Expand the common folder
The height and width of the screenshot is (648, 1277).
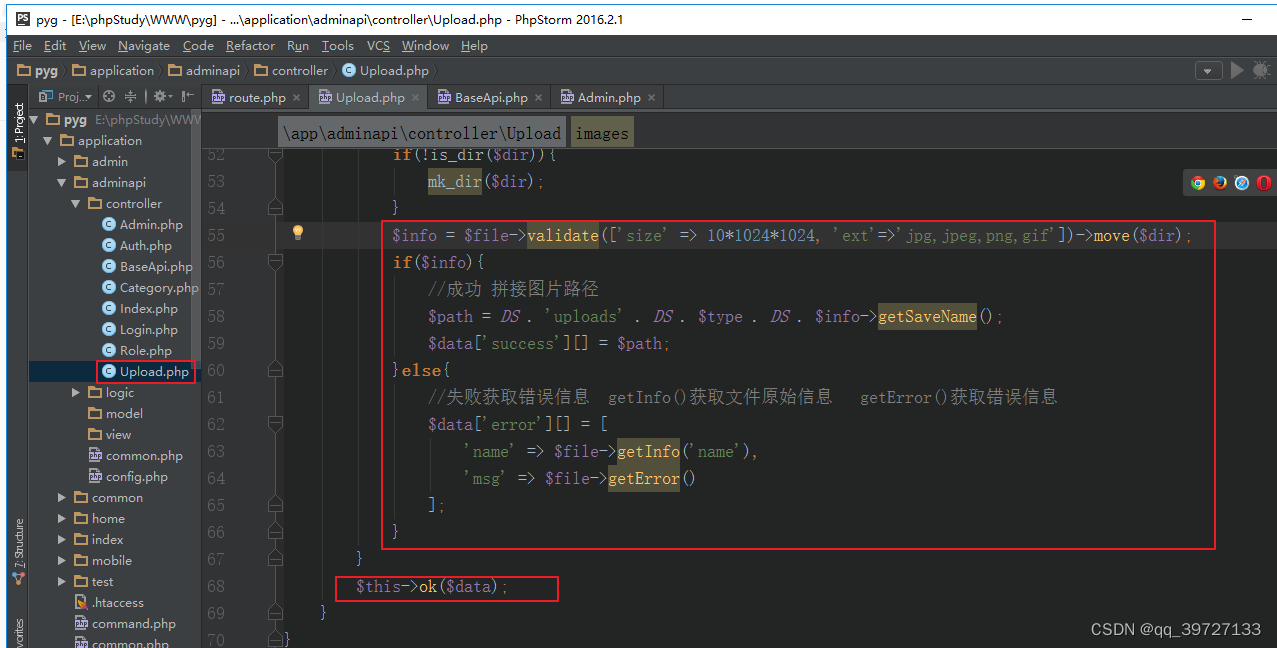62,497
